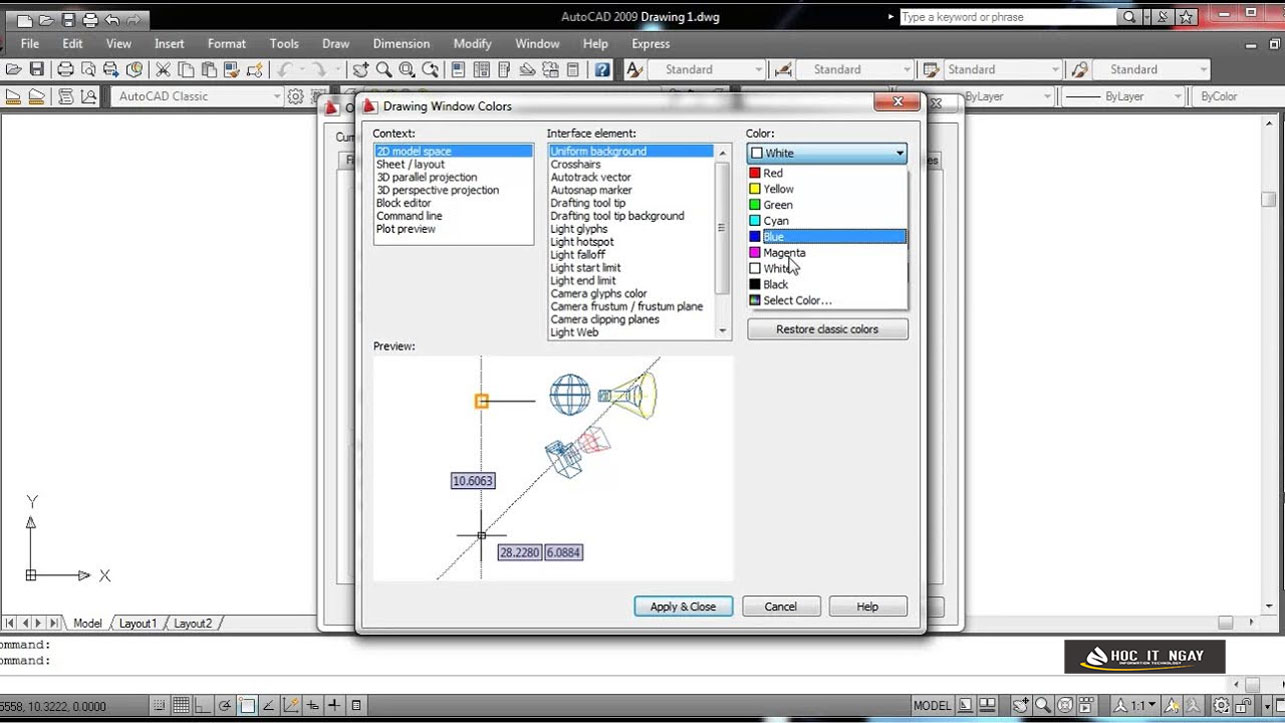This screenshot has width=1285, height=723.
Task: Click Undo arrow in the quick access toolbar
Action: (112, 19)
